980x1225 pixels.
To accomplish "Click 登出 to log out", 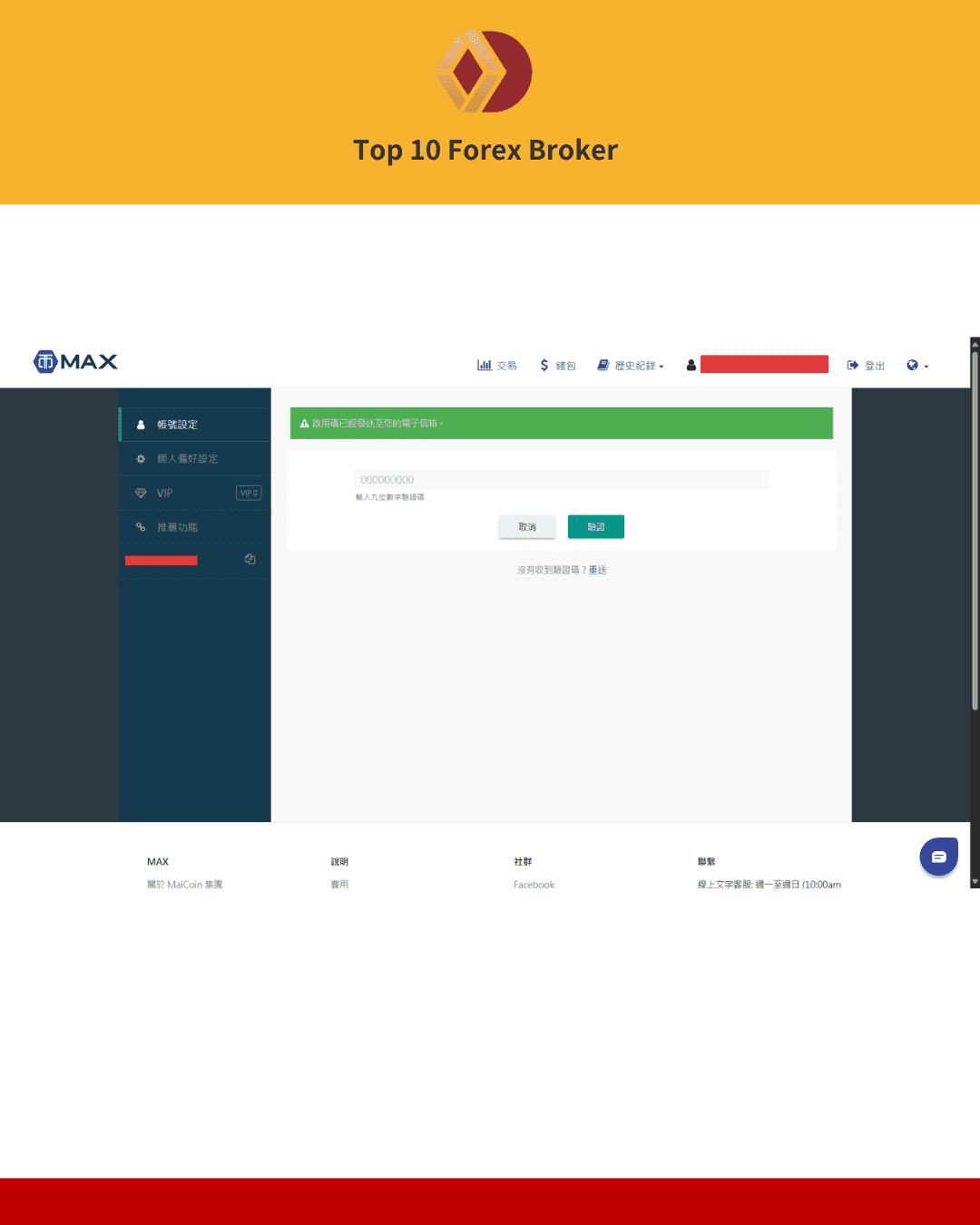I will pos(866,366).
